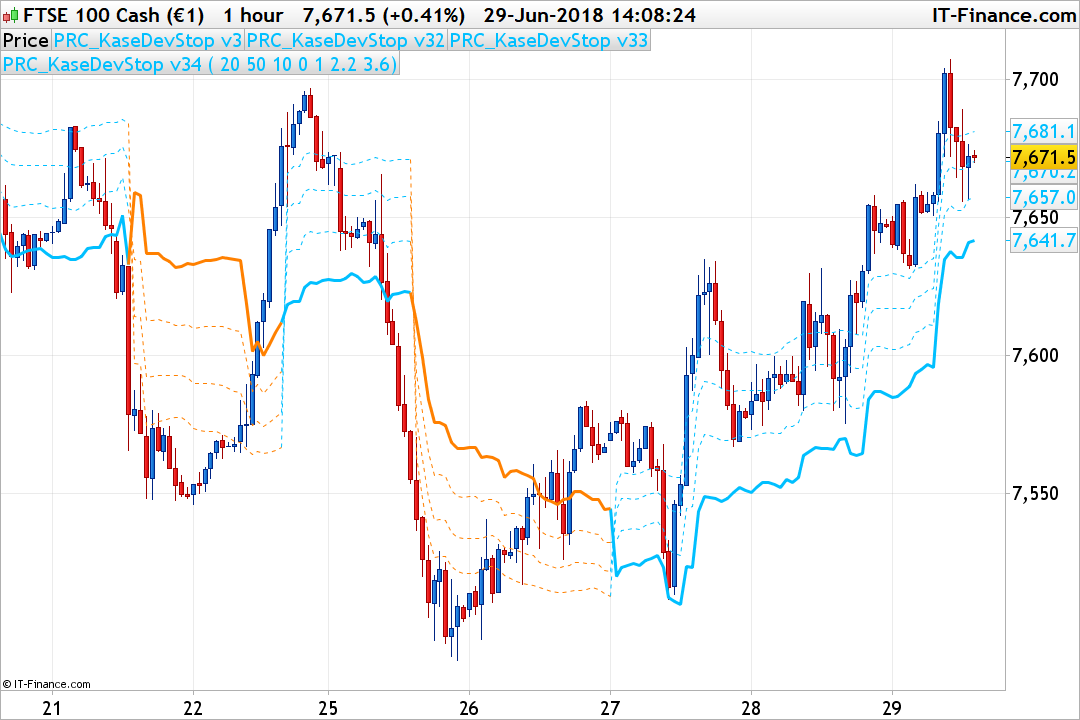
Task: Click date label 28 on time axis
Action: (x=751, y=708)
